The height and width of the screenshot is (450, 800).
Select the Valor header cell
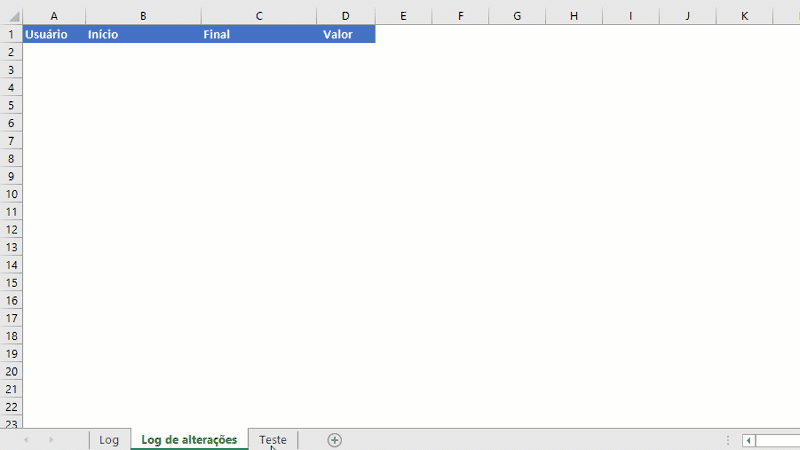coord(346,34)
